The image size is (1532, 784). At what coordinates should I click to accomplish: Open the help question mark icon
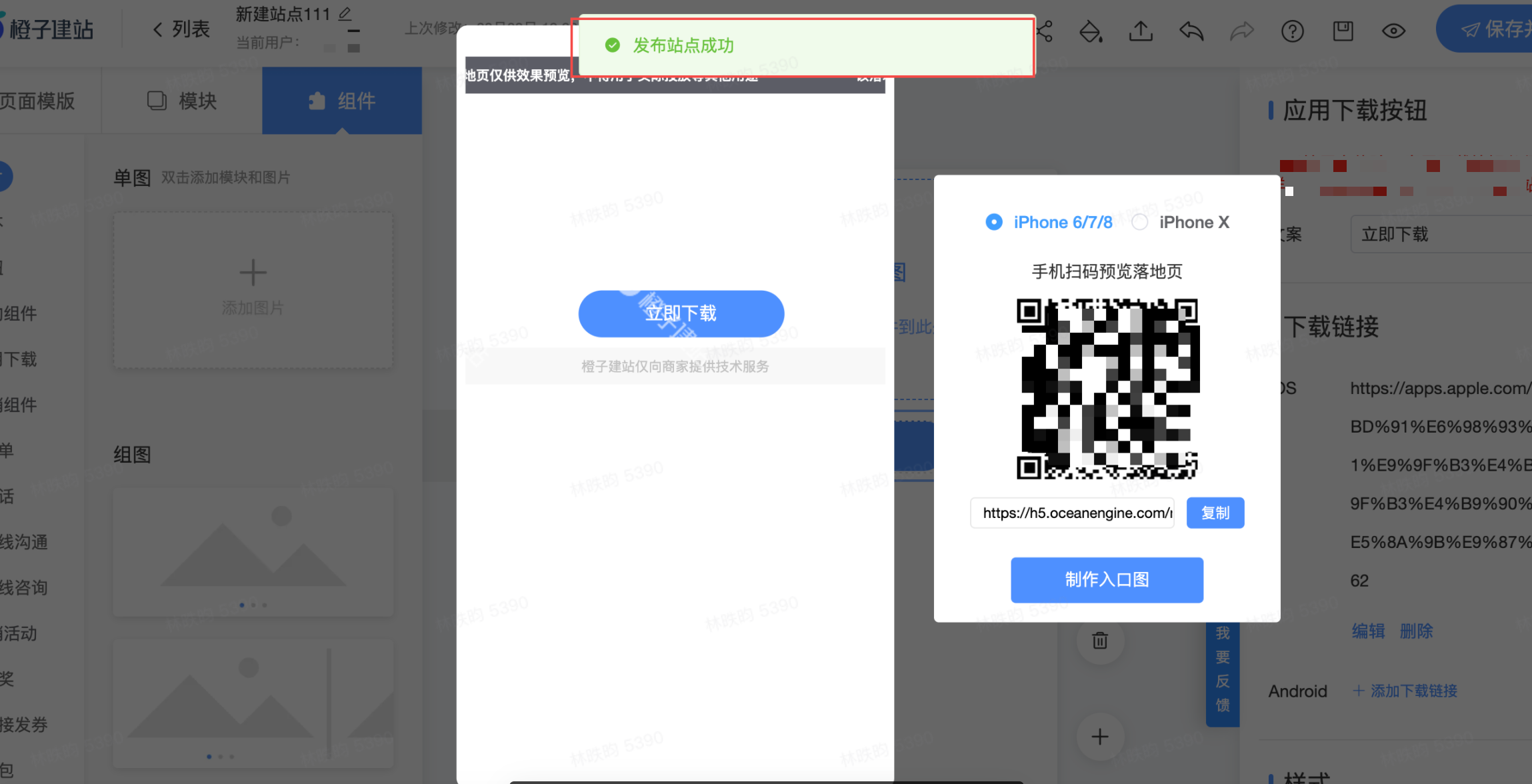tap(1292, 31)
